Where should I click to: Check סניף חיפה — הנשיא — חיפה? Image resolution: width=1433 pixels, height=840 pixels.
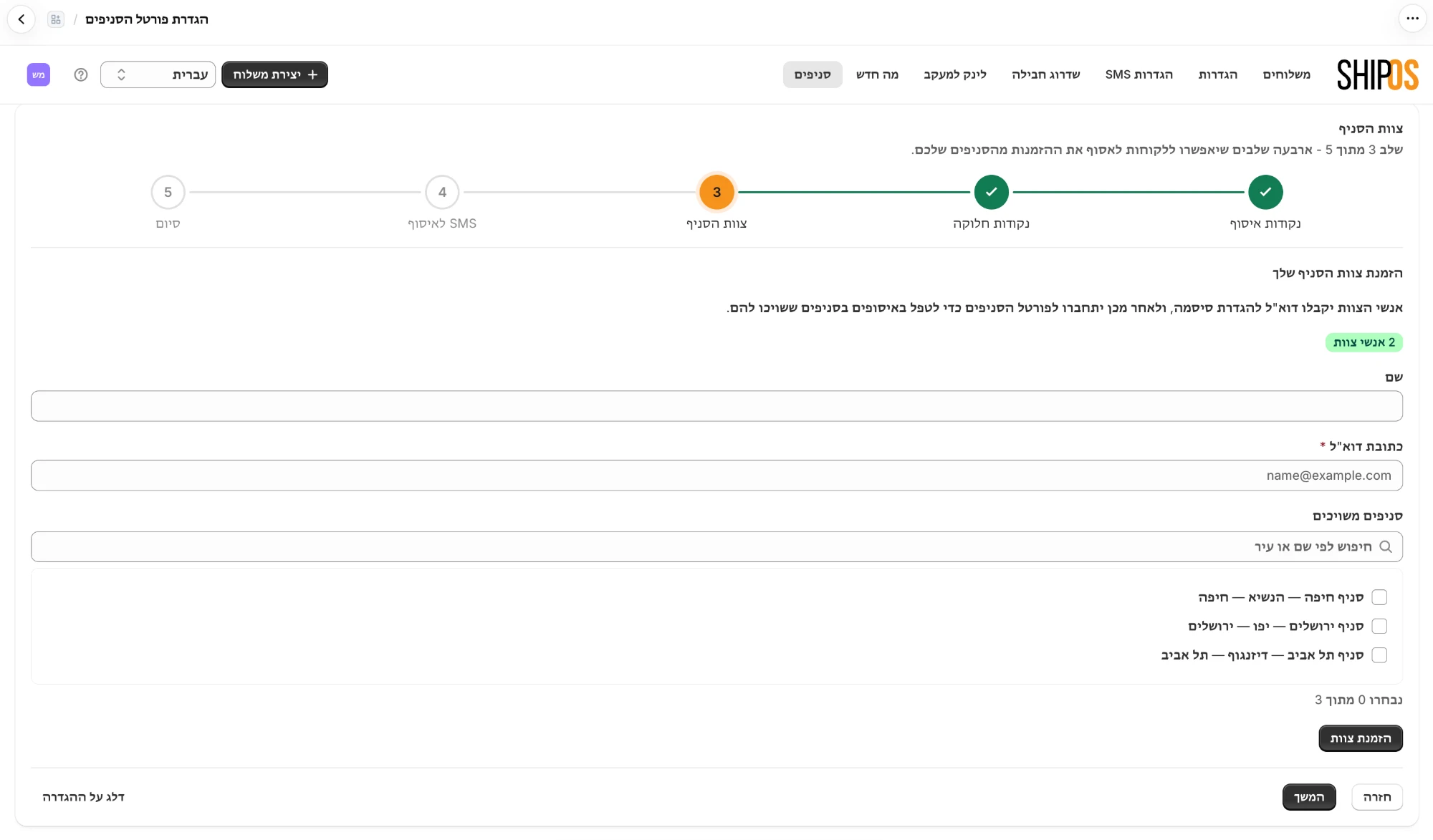tap(1379, 597)
